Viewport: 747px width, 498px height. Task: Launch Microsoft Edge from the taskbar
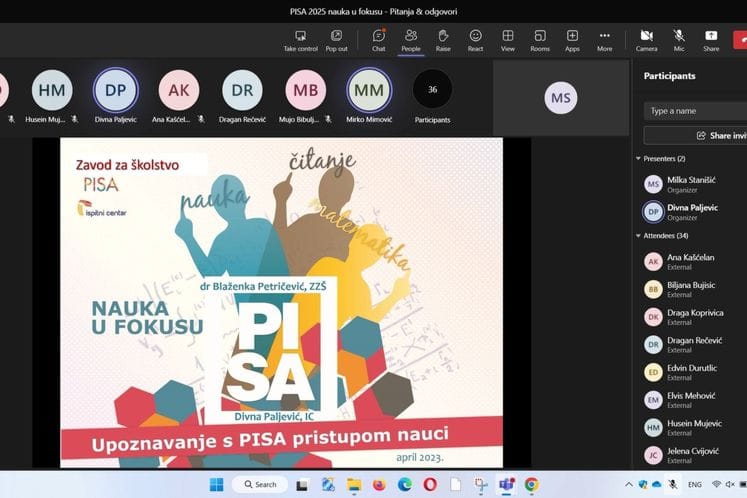click(x=405, y=485)
